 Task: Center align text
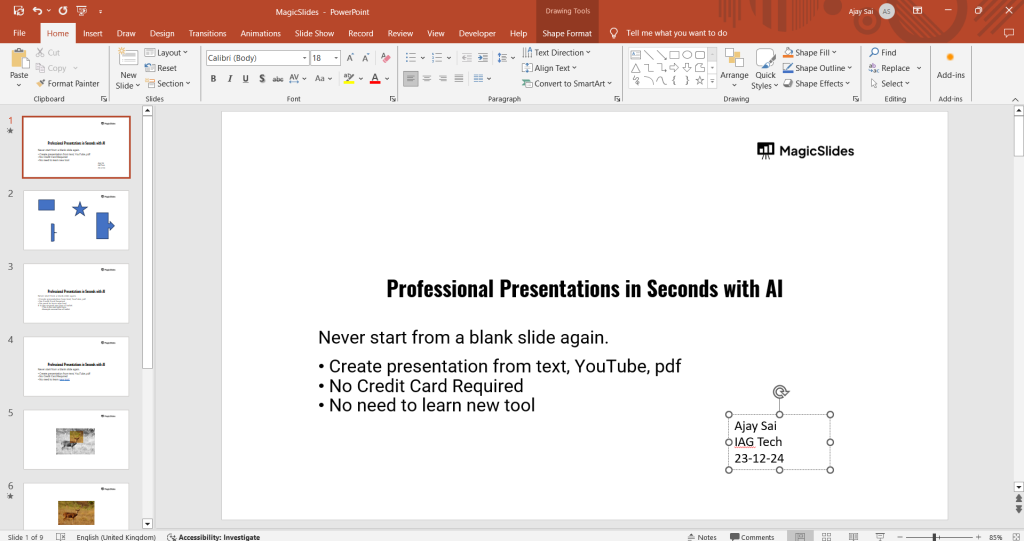(426, 78)
